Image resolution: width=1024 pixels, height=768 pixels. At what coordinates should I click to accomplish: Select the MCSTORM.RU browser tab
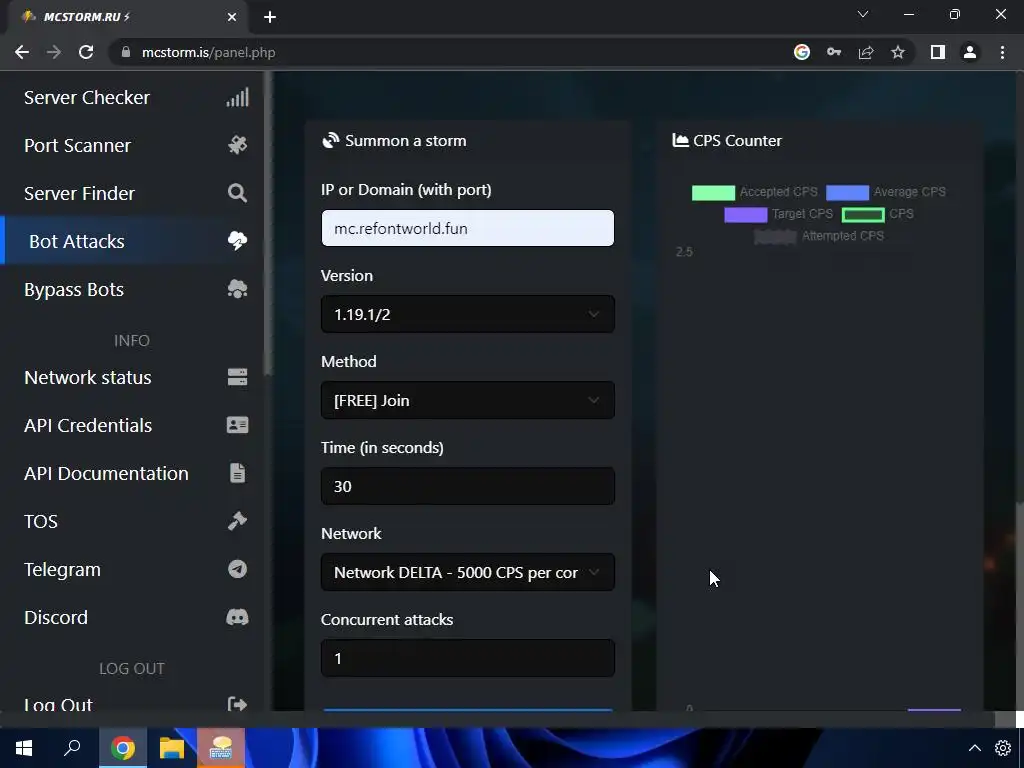coord(127,17)
